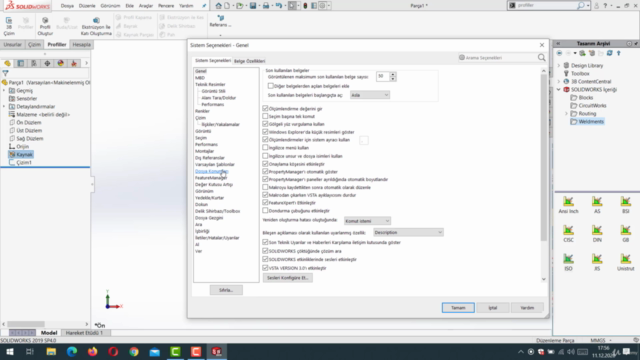Open the Pencere menu
640x360 pixels.
(x=166, y=6)
